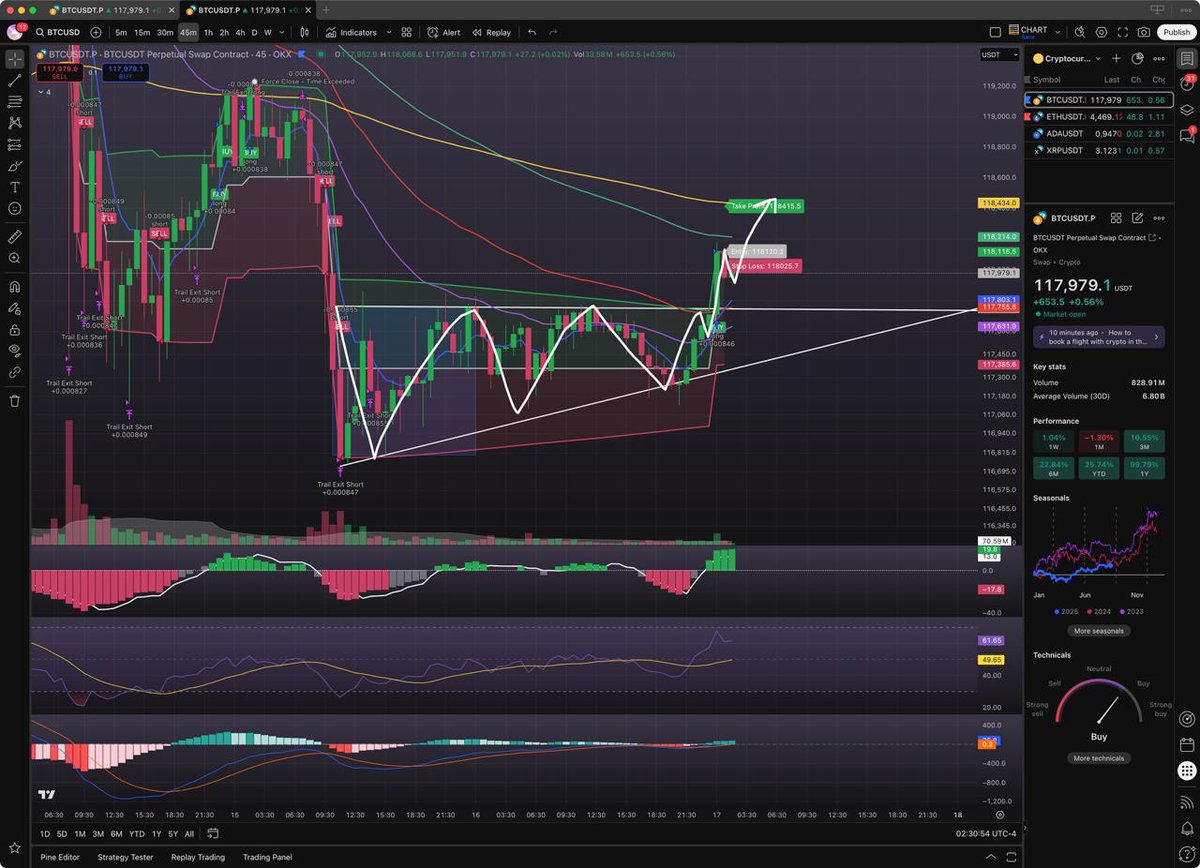Toggle magnet mode in left toolbar
This screenshot has height=868, width=1200.
click(x=15, y=286)
